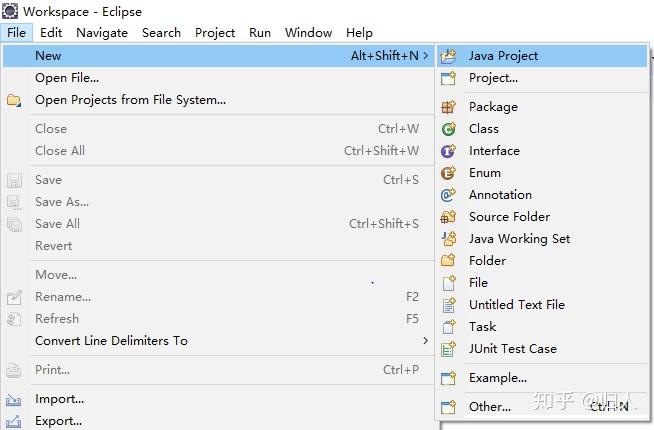Expand Convert Line Delimiters To submenu
This screenshot has height=430, width=654.
coord(425,341)
